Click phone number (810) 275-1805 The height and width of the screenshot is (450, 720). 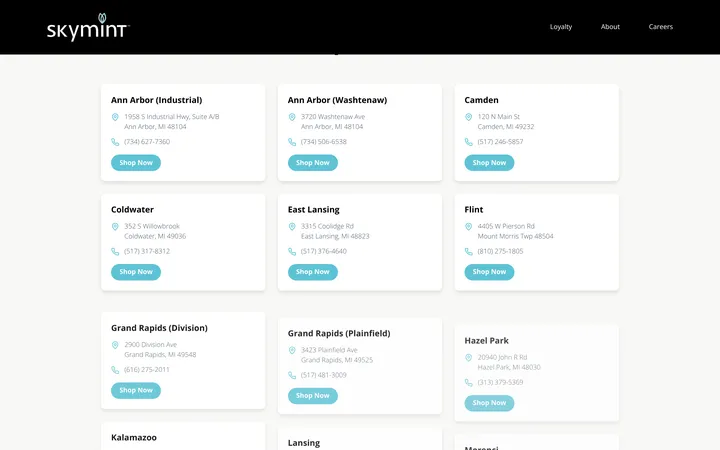point(500,252)
